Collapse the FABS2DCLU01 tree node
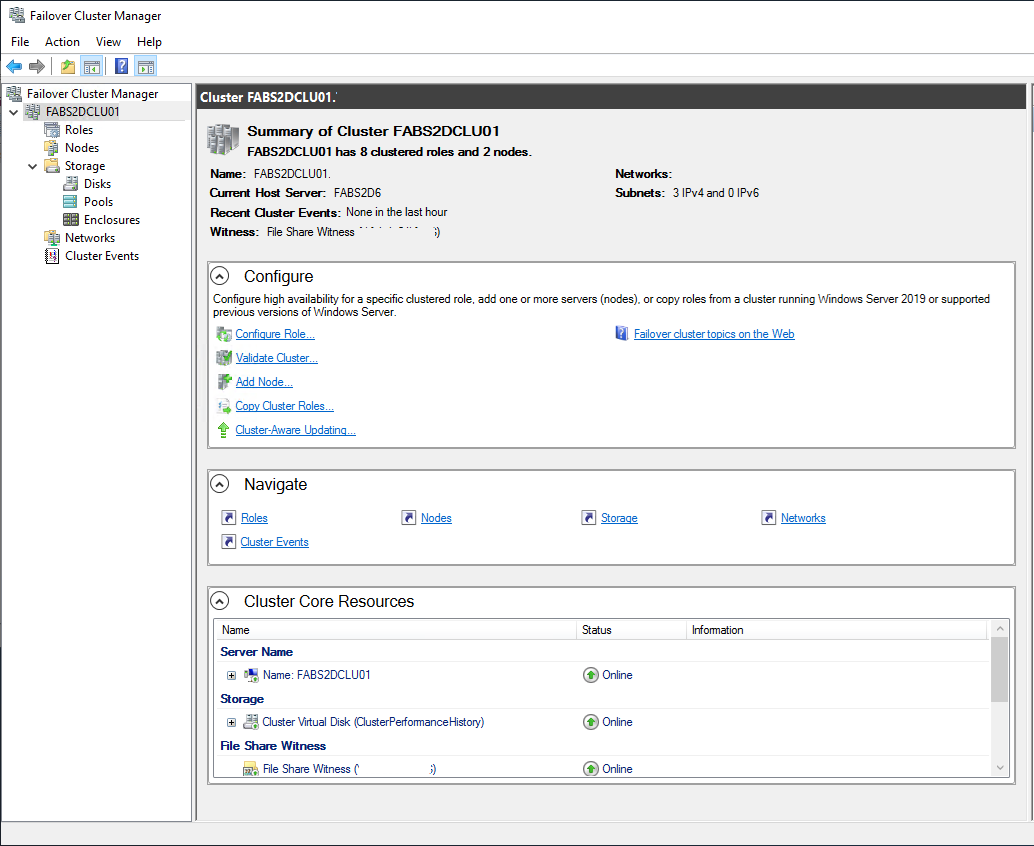 coord(14,112)
